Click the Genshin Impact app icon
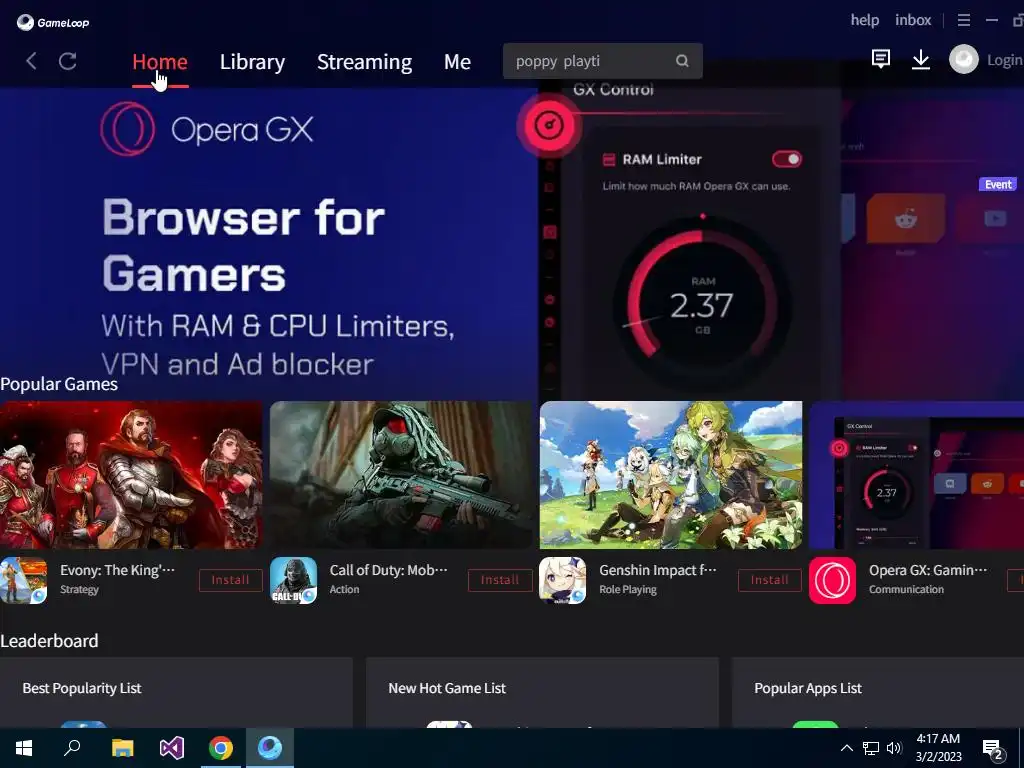This screenshot has height=768, width=1024. (562, 580)
